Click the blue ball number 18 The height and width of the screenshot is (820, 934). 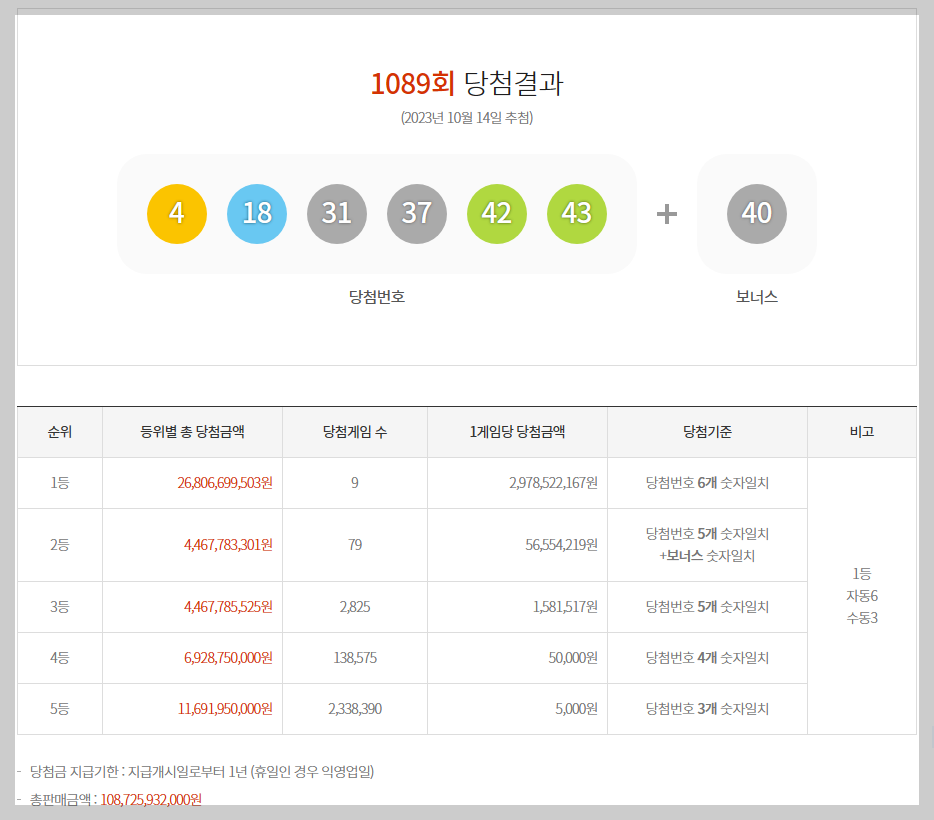coord(257,214)
